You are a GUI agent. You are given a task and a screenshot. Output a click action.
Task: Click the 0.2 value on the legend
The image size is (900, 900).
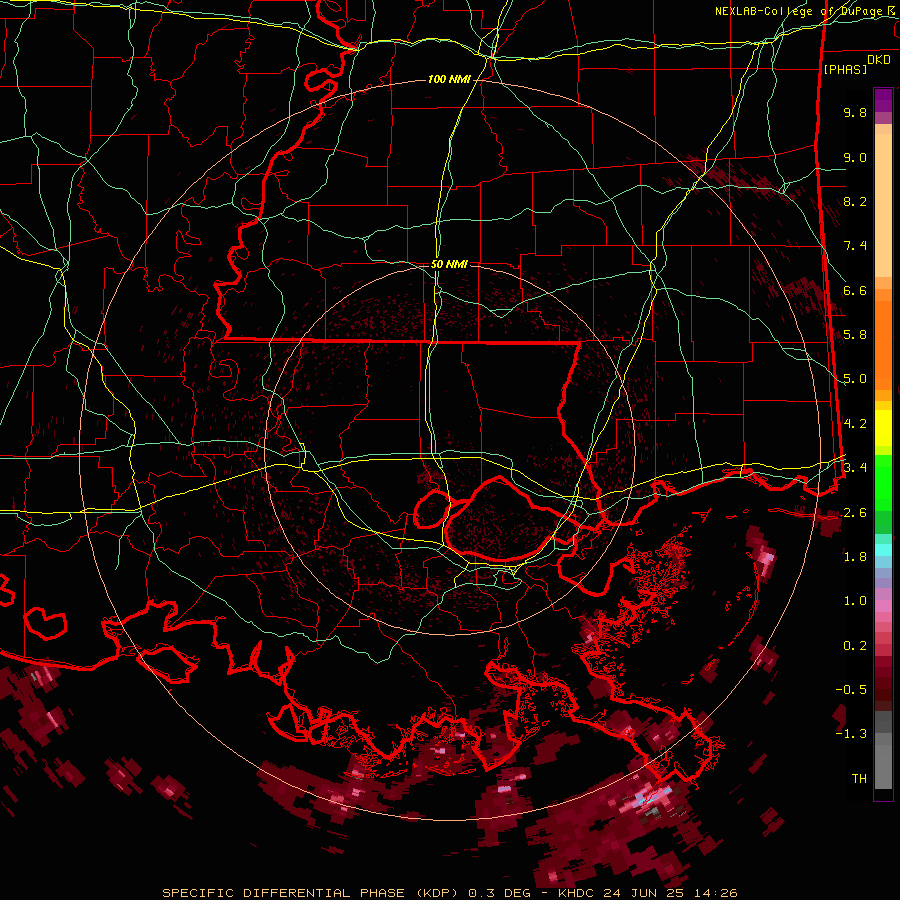coord(855,646)
